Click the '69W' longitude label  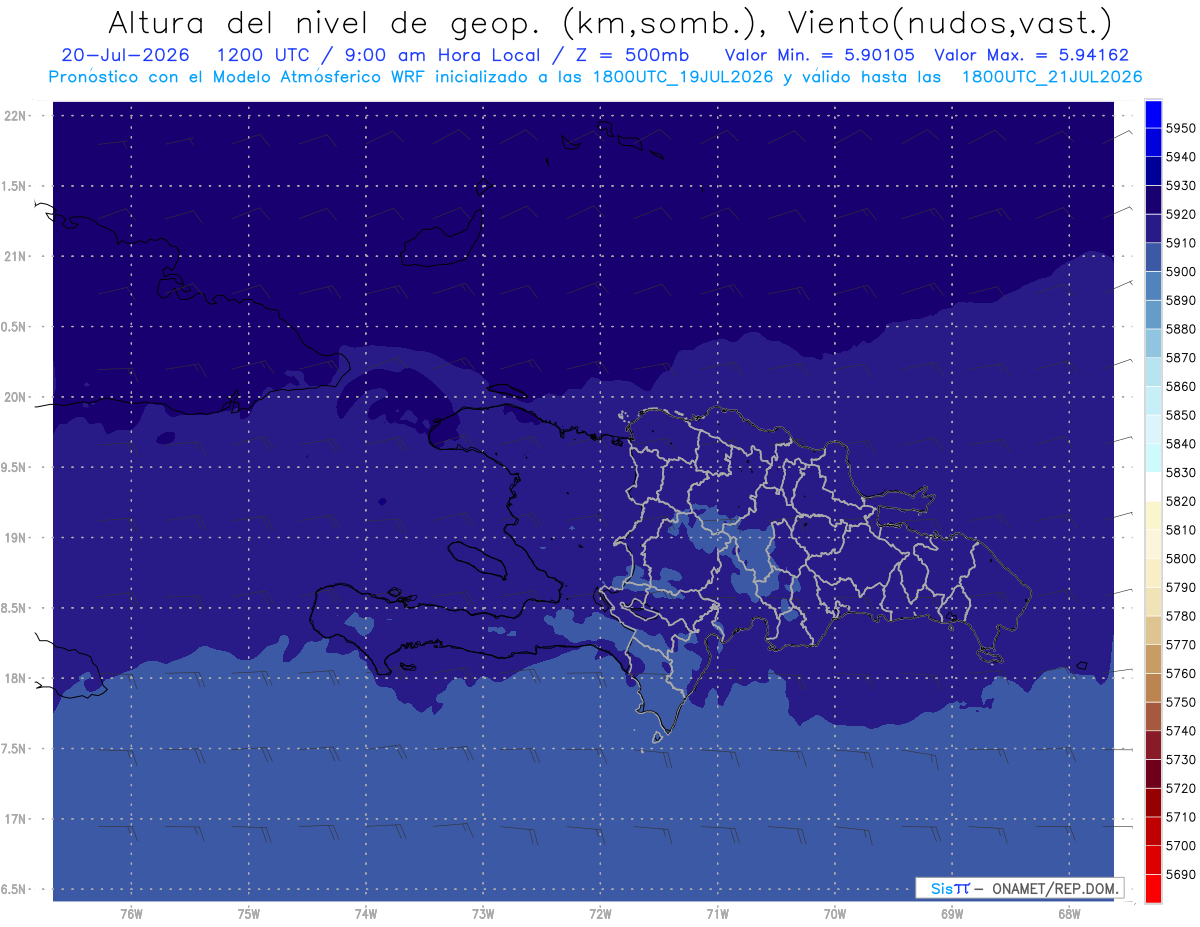(x=951, y=914)
